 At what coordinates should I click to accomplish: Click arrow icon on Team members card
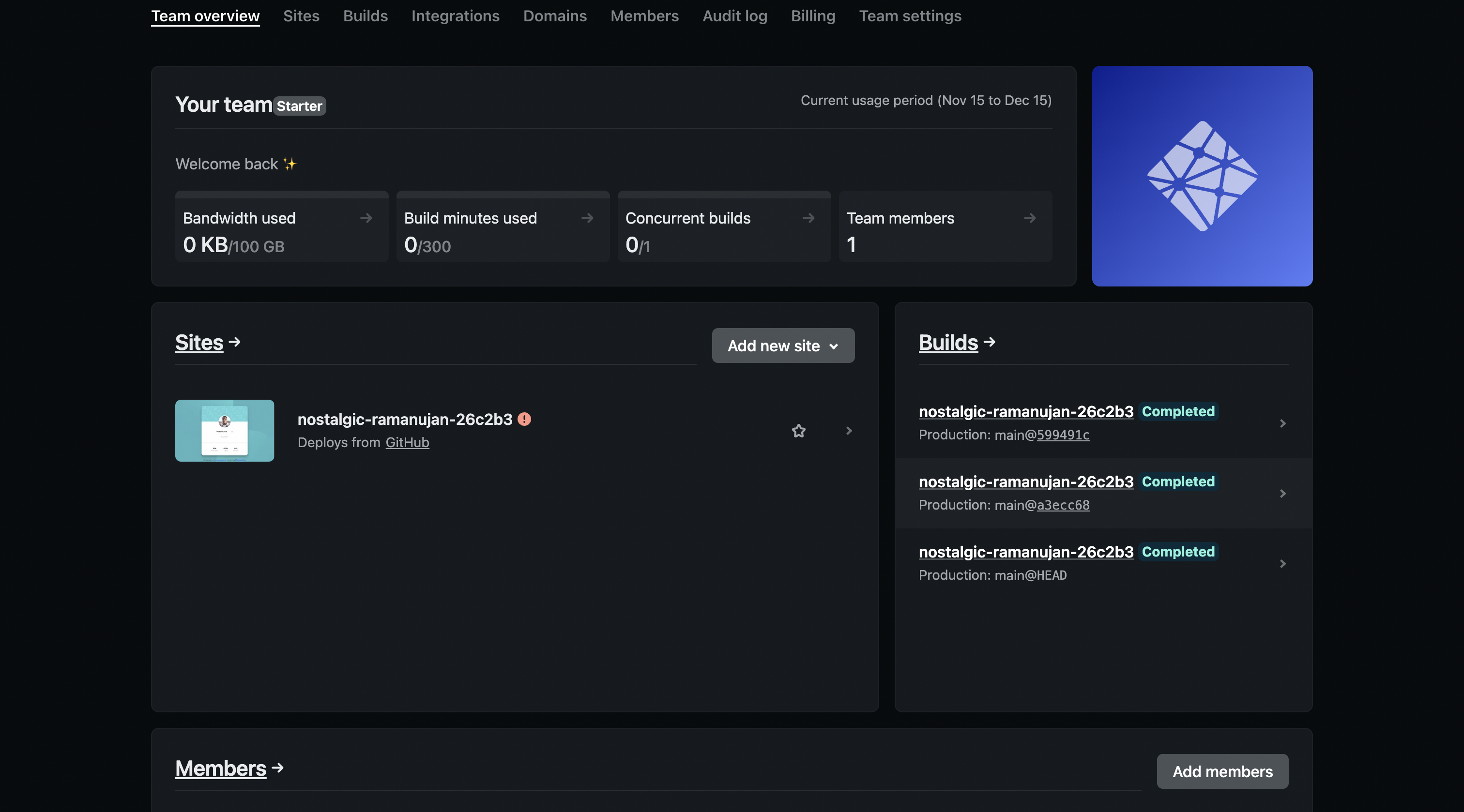[1029, 218]
